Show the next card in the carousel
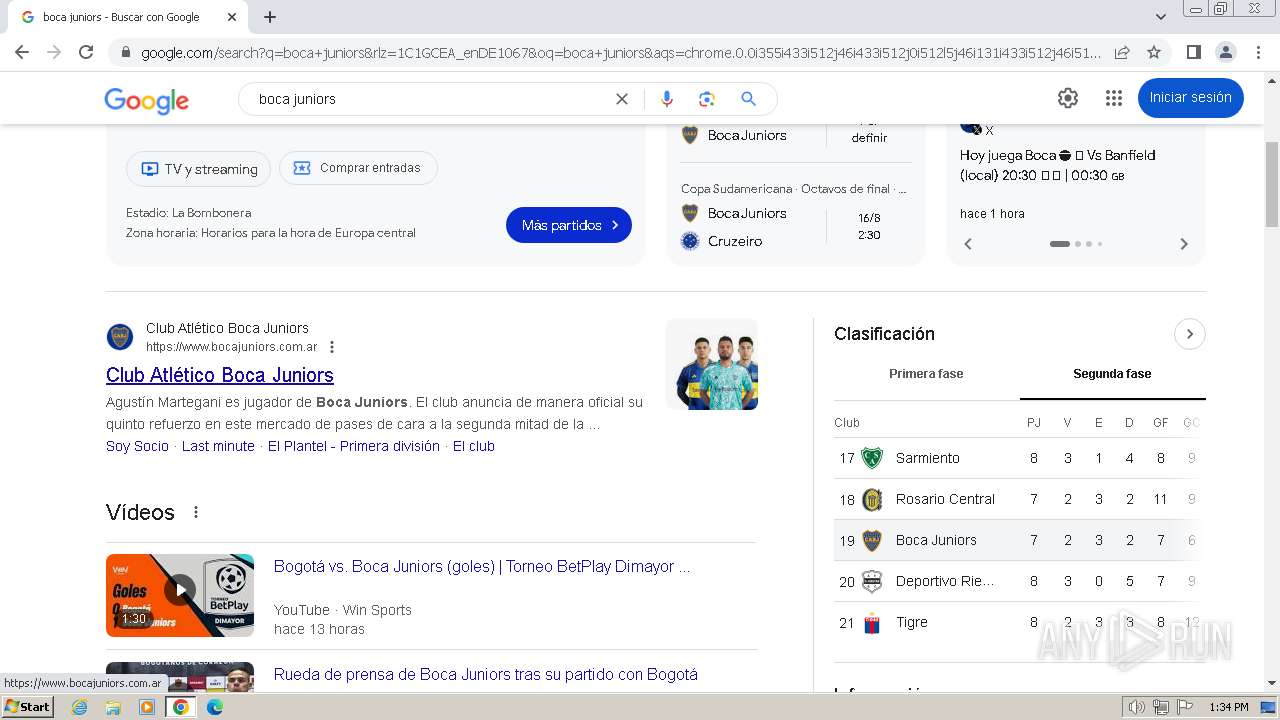The image size is (1280, 720). (x=1184, y=244)
